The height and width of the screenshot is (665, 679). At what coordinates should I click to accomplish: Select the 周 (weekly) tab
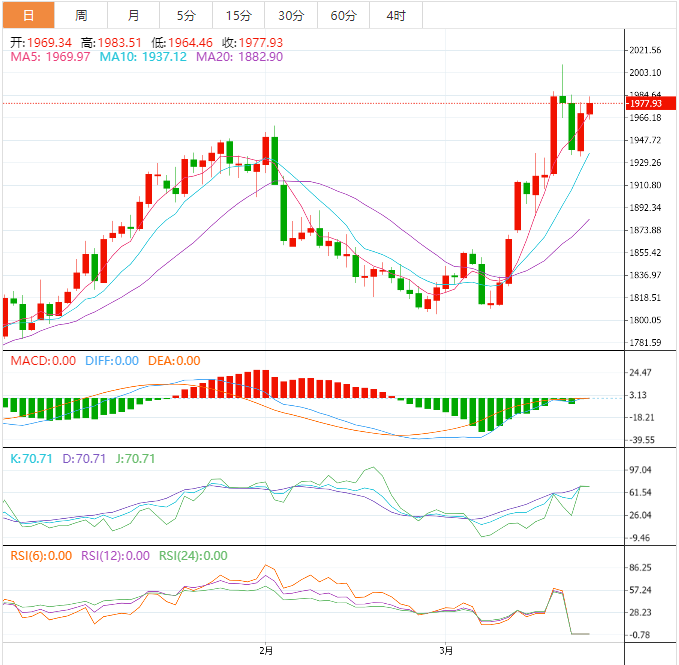click(81, 15)
